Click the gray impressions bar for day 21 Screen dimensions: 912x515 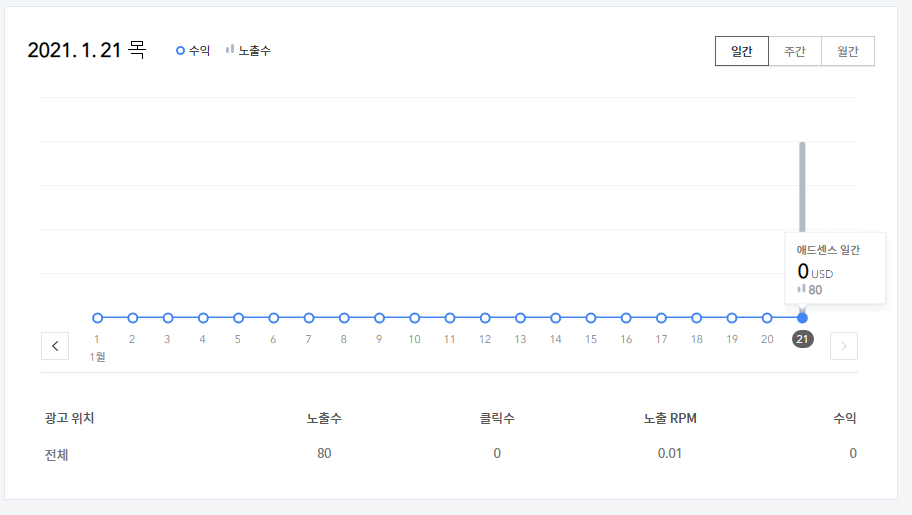tap(802, 186)
